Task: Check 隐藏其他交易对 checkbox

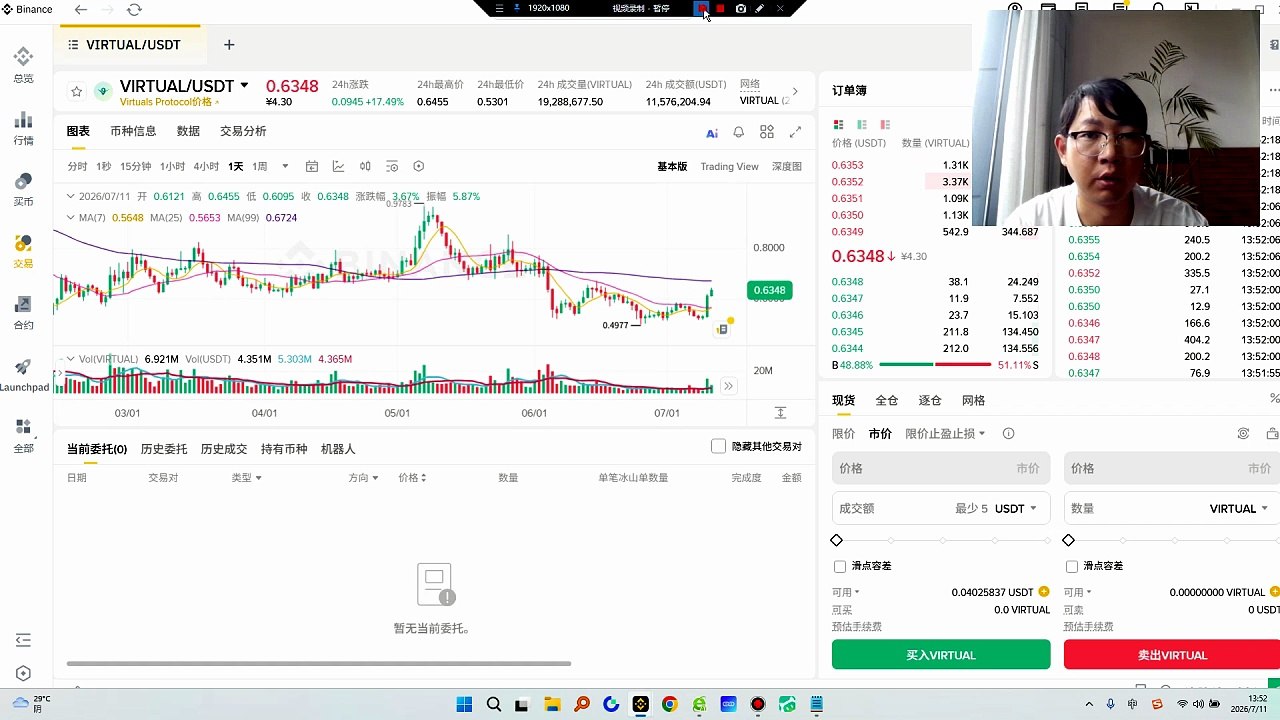Action: click(x=718, y=446)
